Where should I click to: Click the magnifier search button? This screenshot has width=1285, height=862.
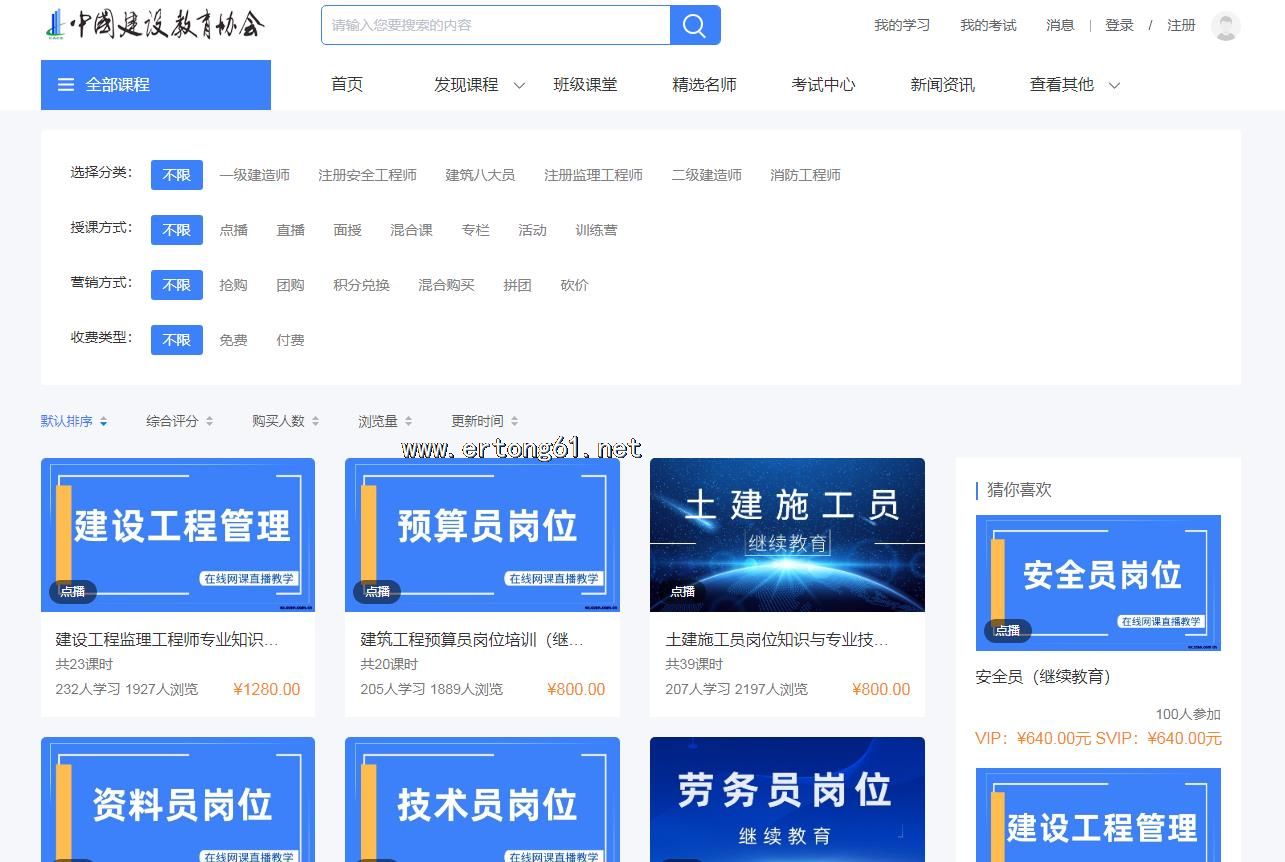tap(695, 25)
